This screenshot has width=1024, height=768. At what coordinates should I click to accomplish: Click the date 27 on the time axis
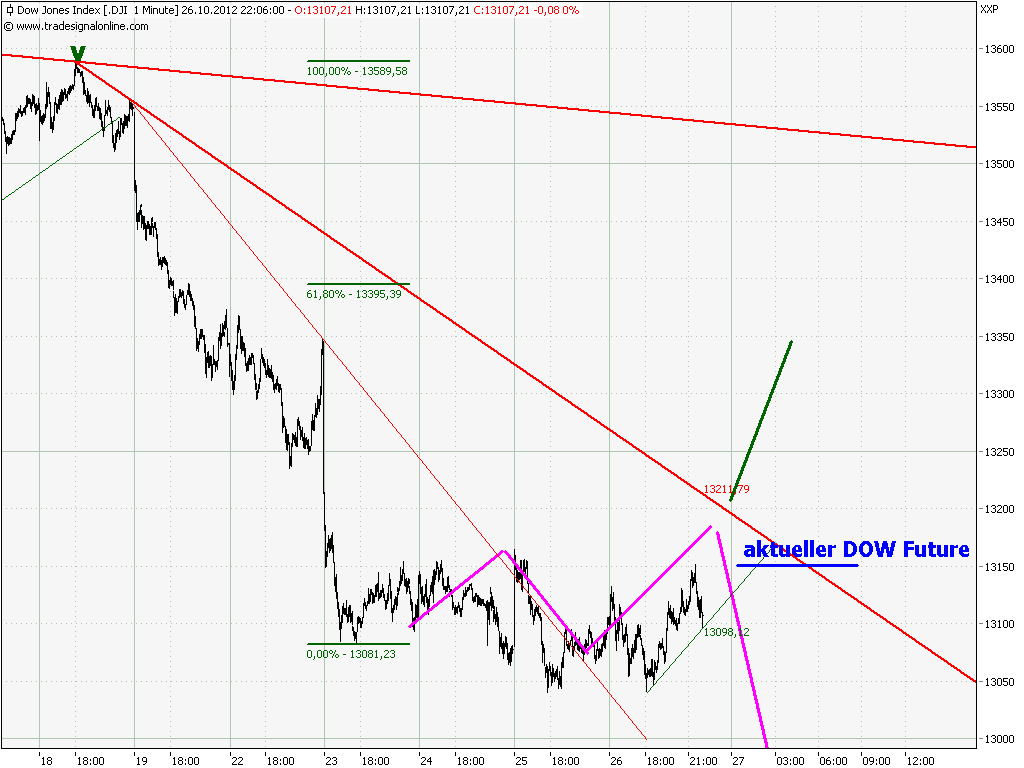coord(737,760)
